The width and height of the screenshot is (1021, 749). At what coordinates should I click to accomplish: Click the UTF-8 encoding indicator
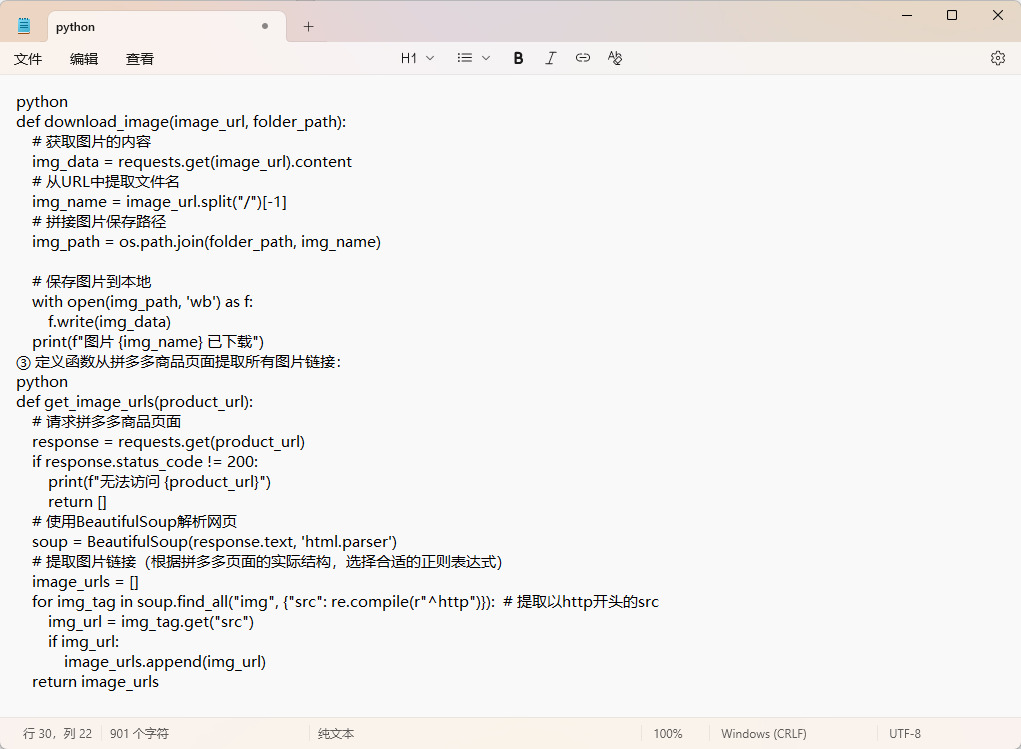(905, 734)
